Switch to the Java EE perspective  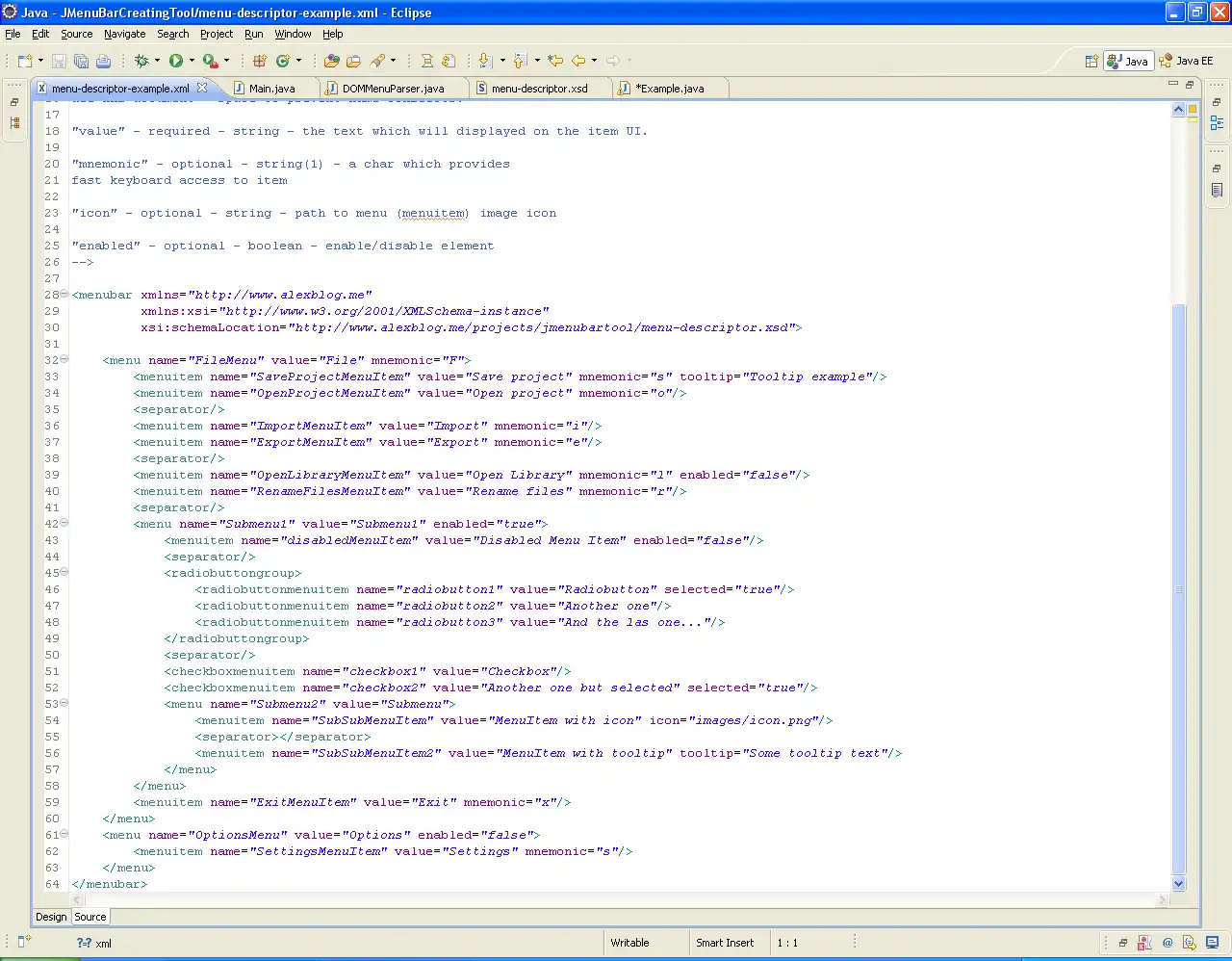click(x=1187, y=61)
